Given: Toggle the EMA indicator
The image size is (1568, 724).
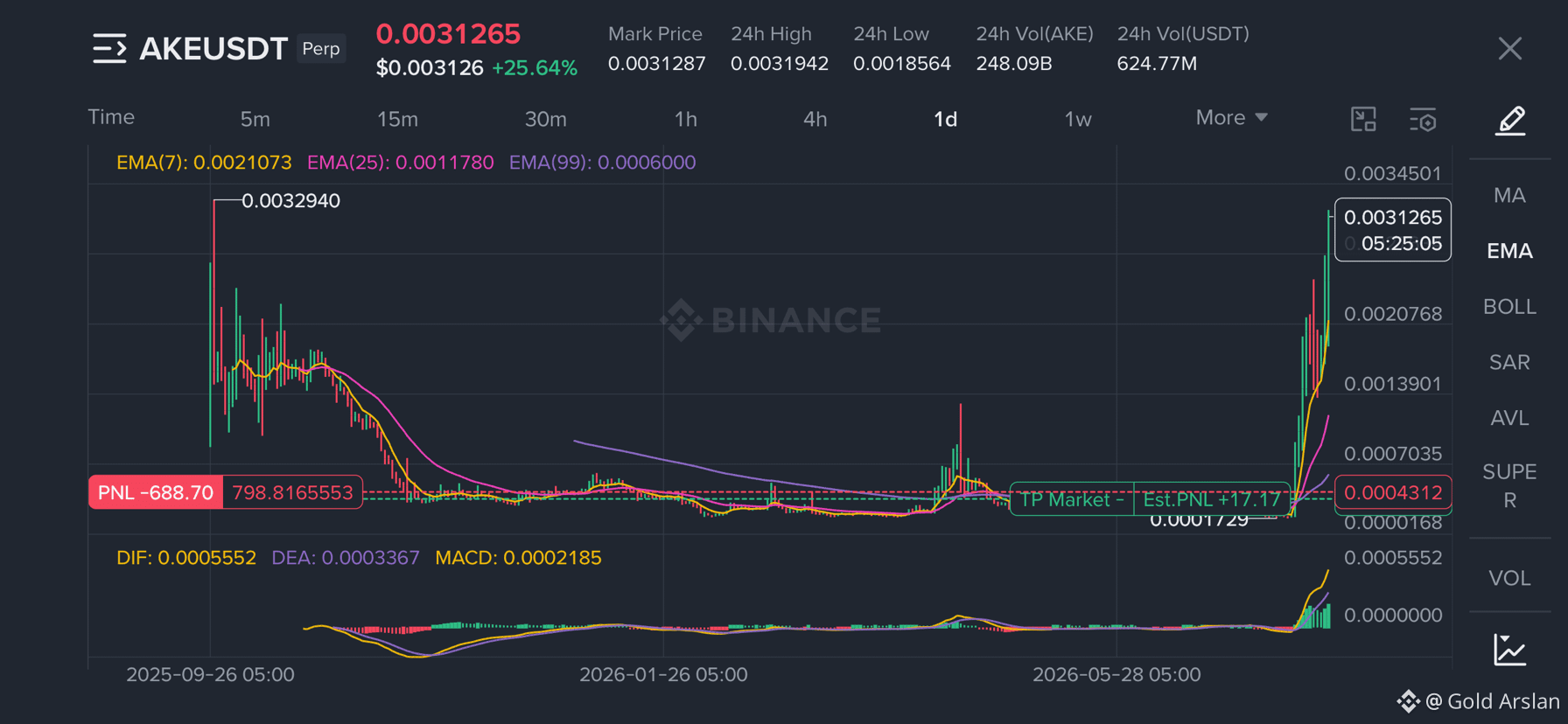Looking at the screenshot, I should 1510,251.
